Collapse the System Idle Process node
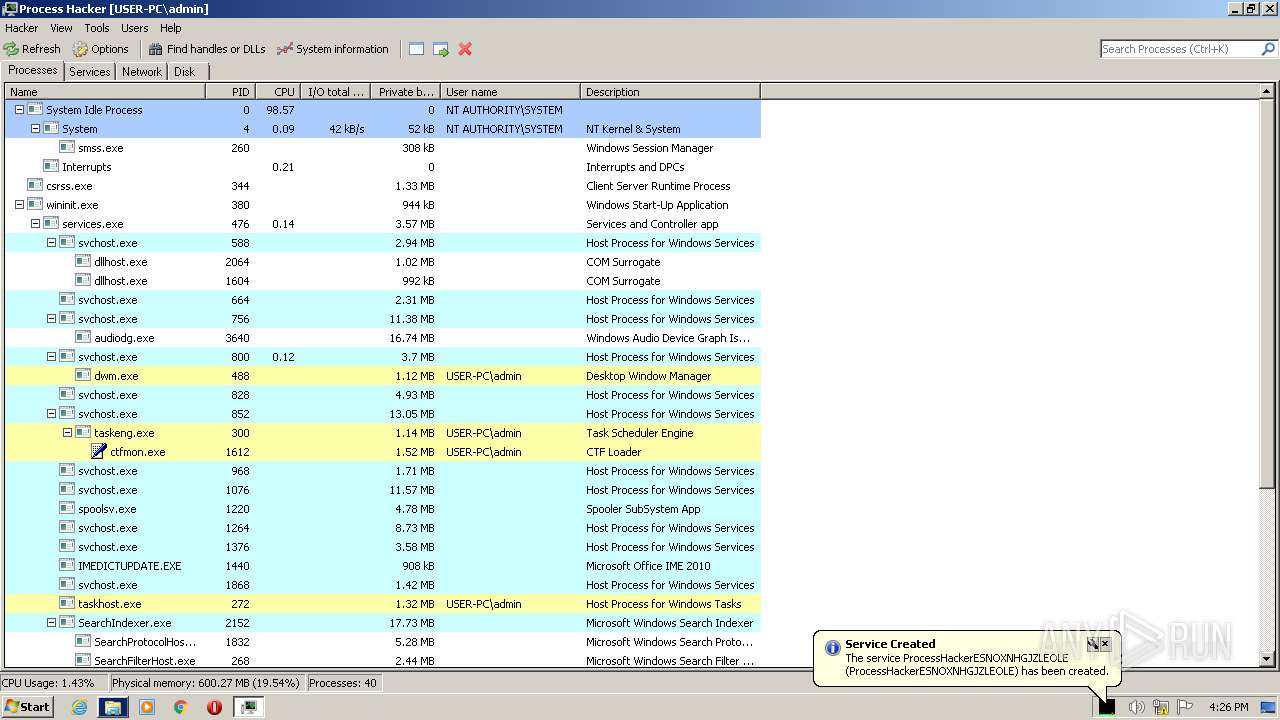This screenshot has height=720, width=1280. click(x=19, y=110)
